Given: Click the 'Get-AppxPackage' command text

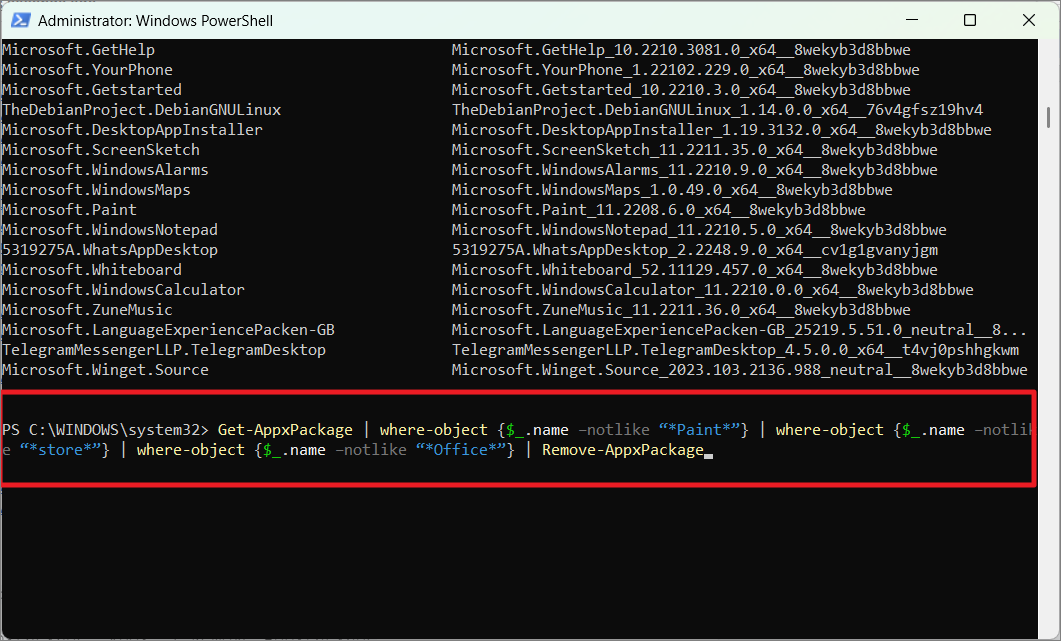Looking at the screenshot, I should tap(285, 430).
